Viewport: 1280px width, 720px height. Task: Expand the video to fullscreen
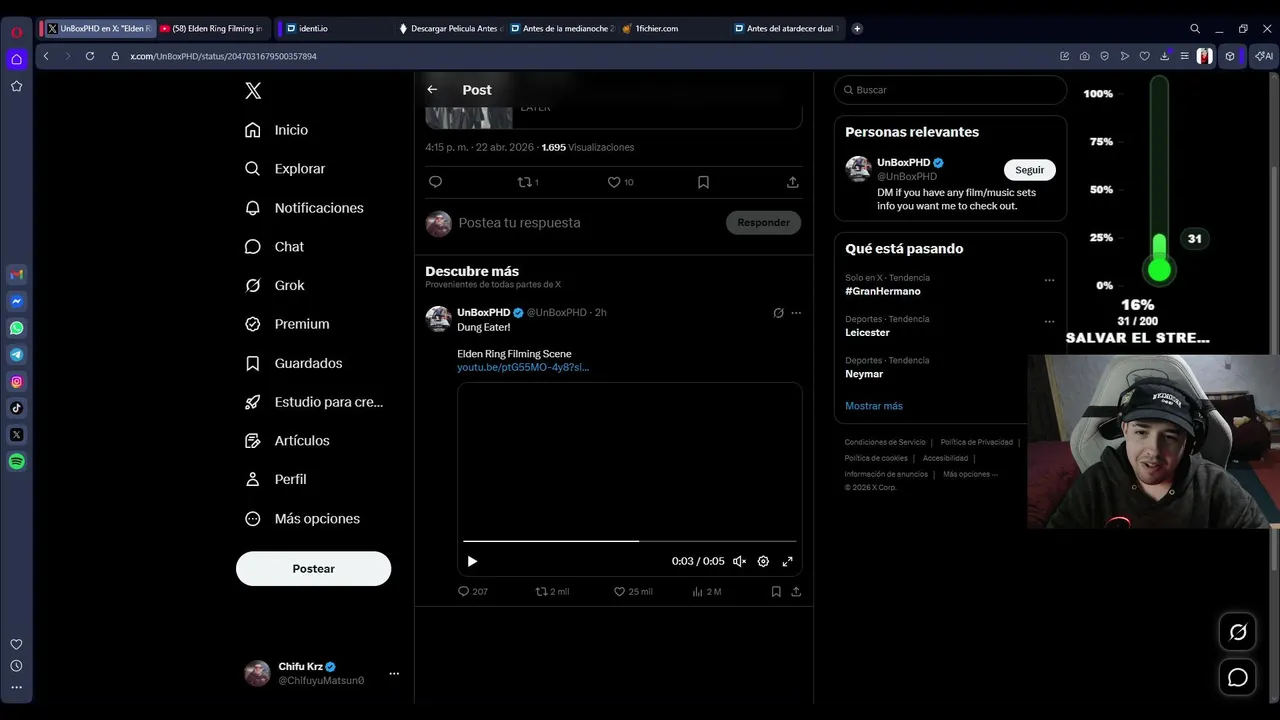(x=787, y=561)
